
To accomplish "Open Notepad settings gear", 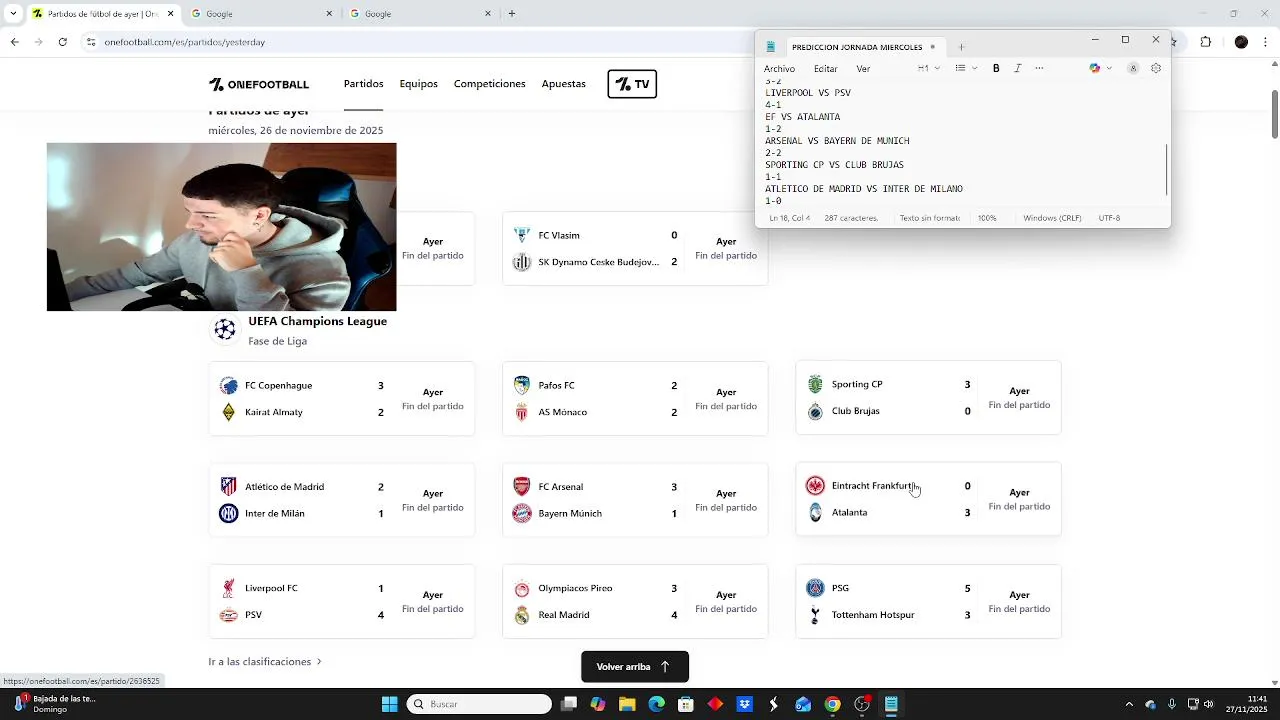I will pyautogui.click(x=1156, y=68).
